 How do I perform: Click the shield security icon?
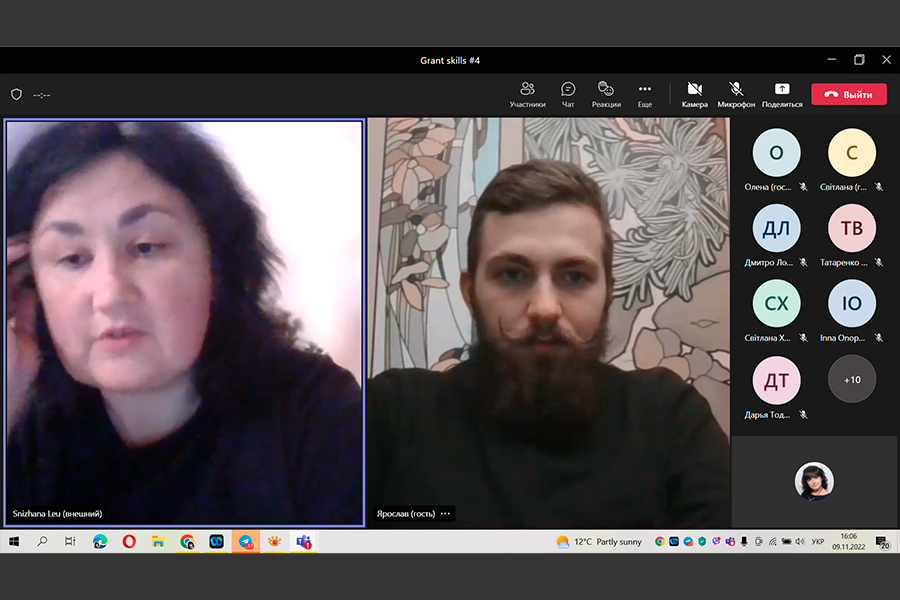click(x=17, y=94)
